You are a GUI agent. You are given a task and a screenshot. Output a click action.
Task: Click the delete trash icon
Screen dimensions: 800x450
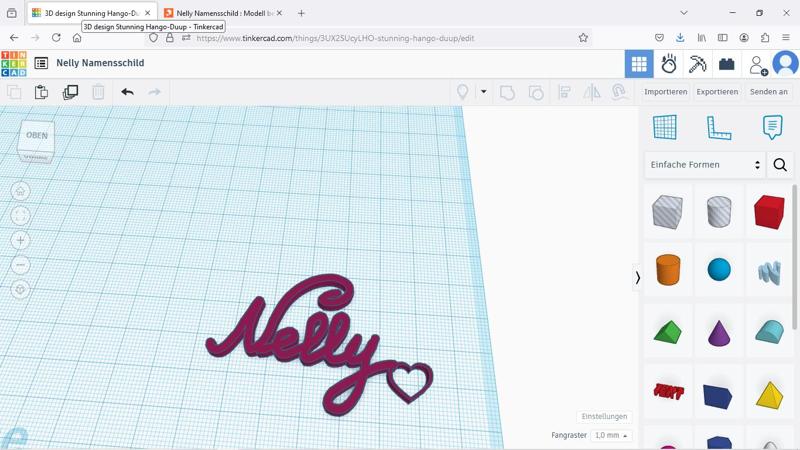pos(98,92)
